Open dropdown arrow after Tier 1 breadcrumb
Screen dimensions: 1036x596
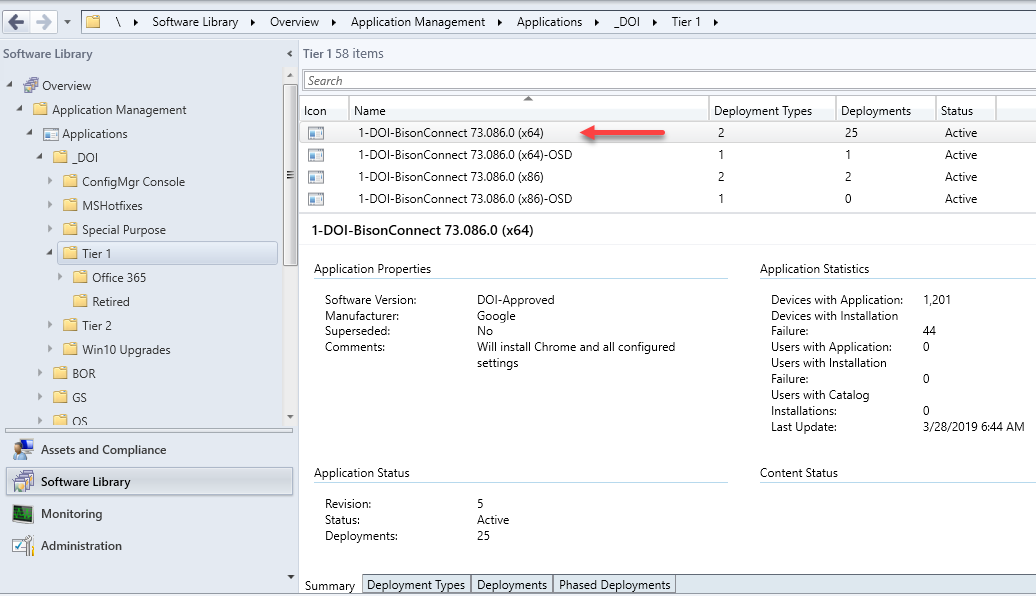pyautogui.click(x=716, y=22)
